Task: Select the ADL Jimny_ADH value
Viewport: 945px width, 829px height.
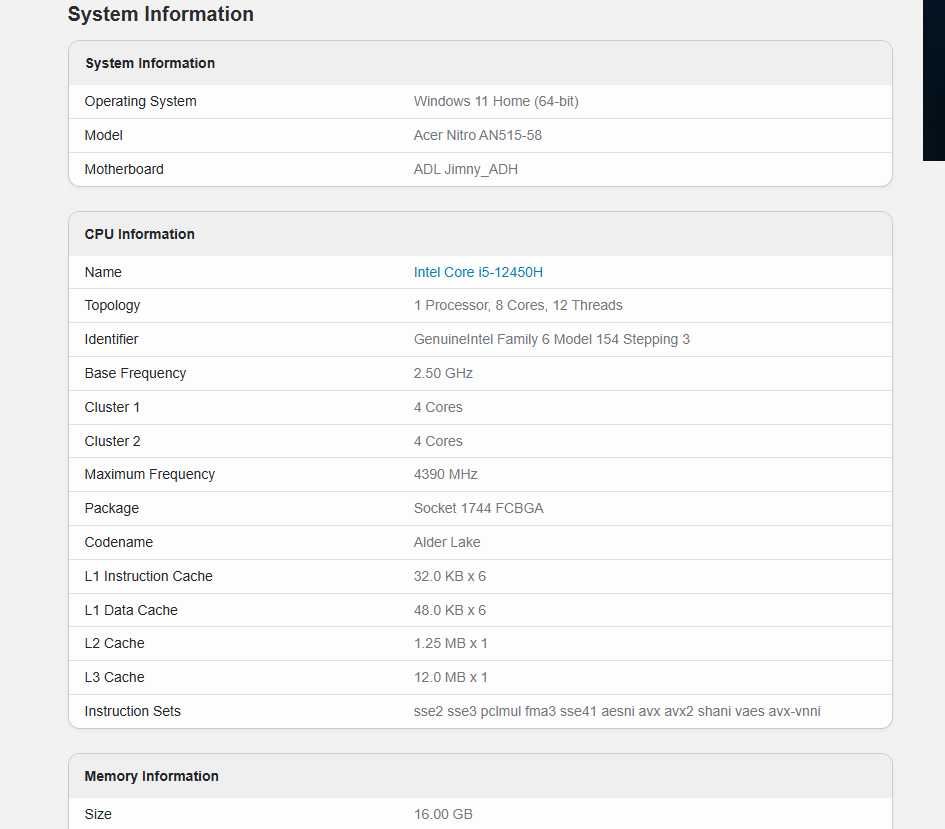Action: (x=465, y=169)
